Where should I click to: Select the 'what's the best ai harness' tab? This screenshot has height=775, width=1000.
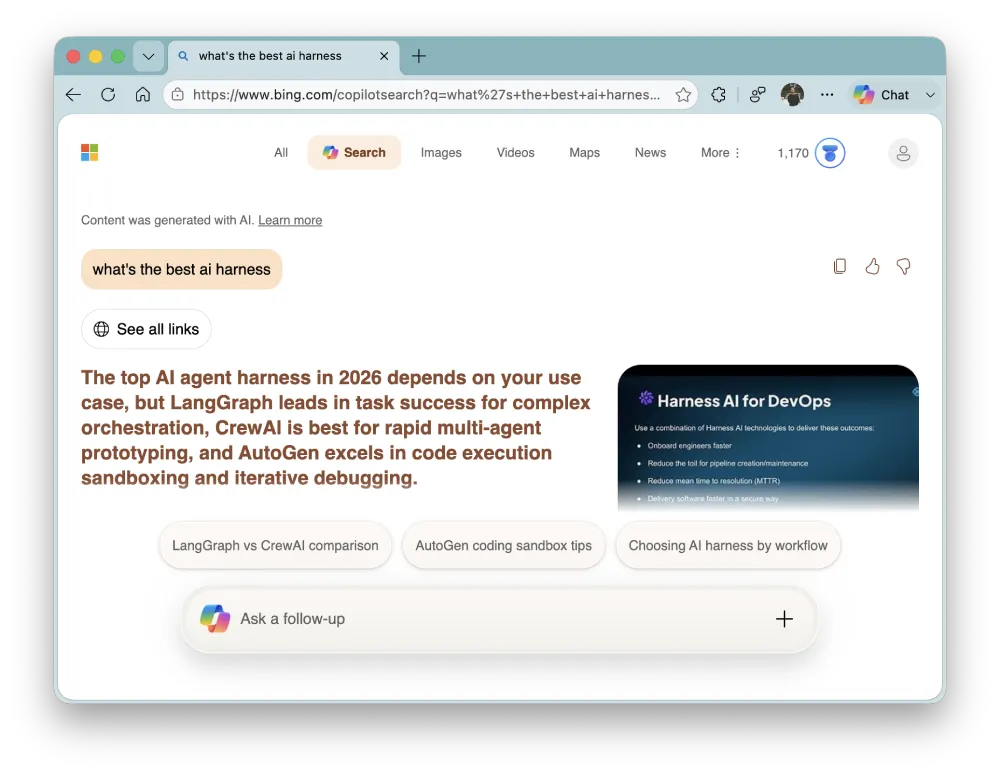(284, 56)
